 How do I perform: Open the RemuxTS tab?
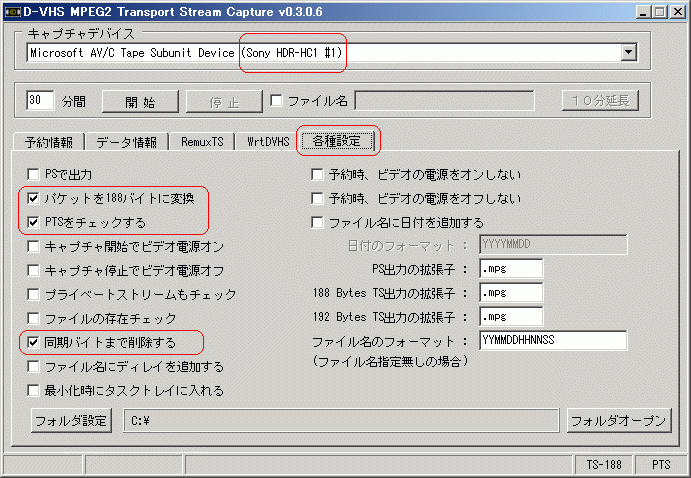pyautogui.click(x=202, y=142)
